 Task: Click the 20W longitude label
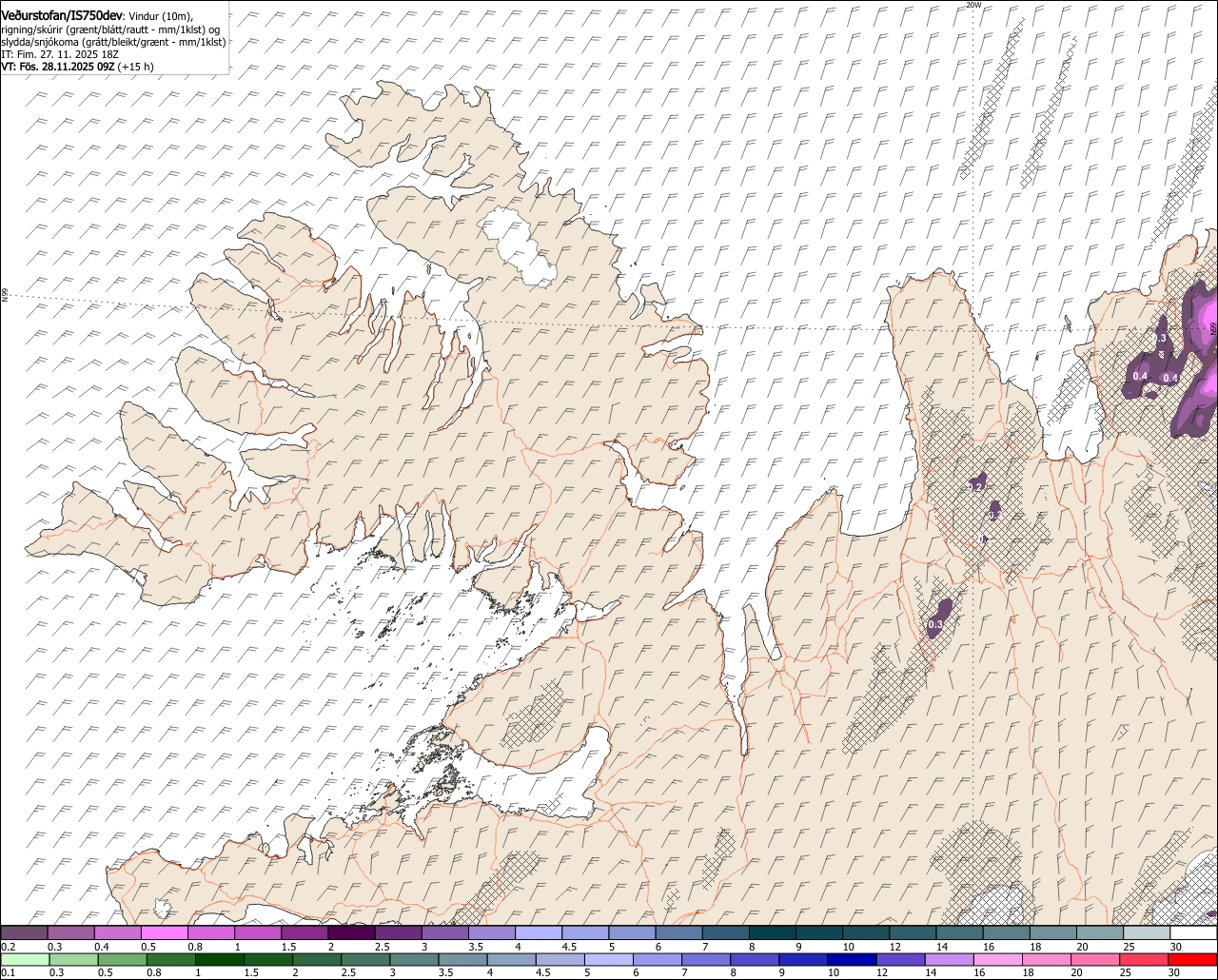click(972, 5)
